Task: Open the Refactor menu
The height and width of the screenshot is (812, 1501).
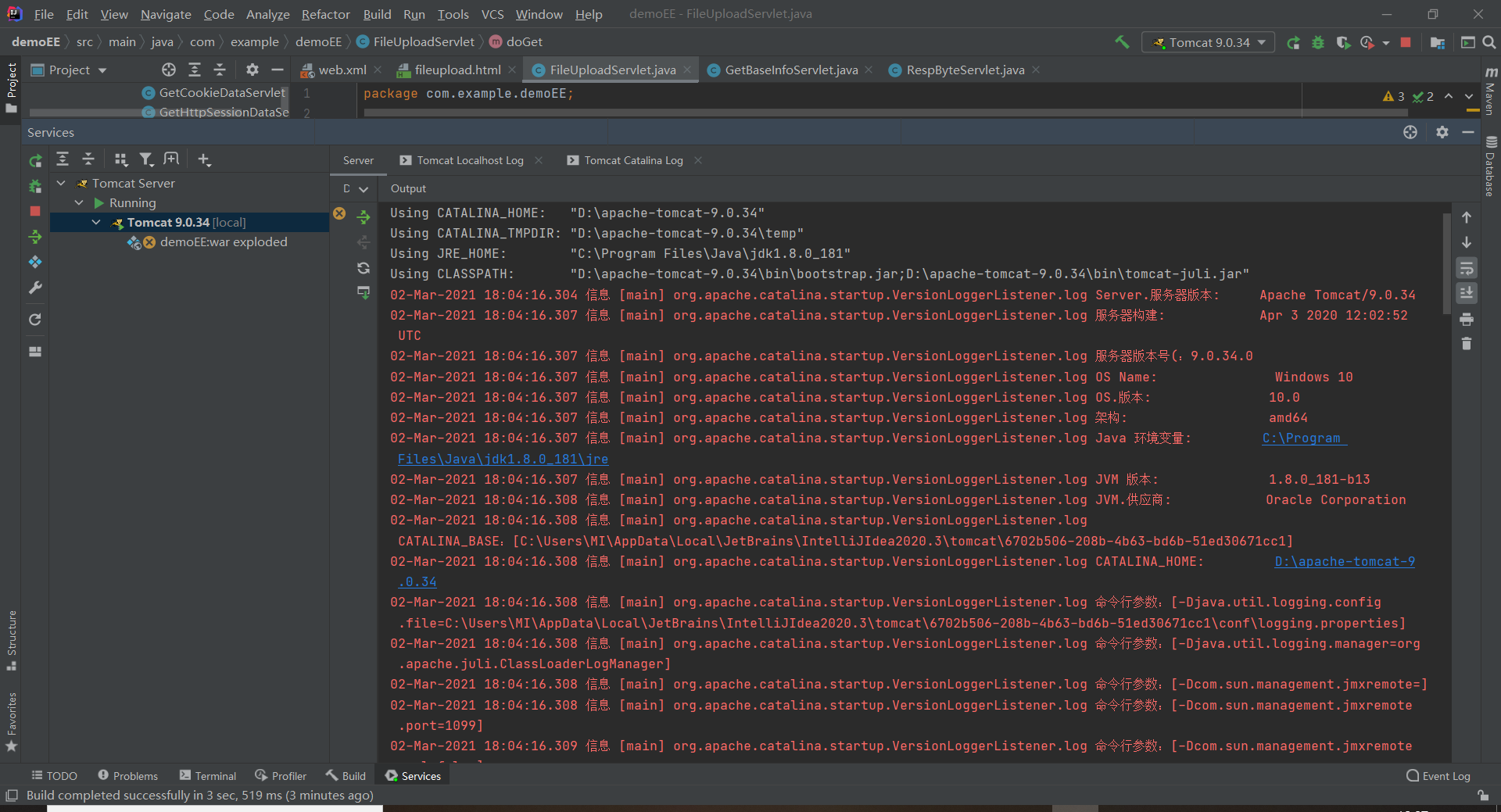Action: 325,14
